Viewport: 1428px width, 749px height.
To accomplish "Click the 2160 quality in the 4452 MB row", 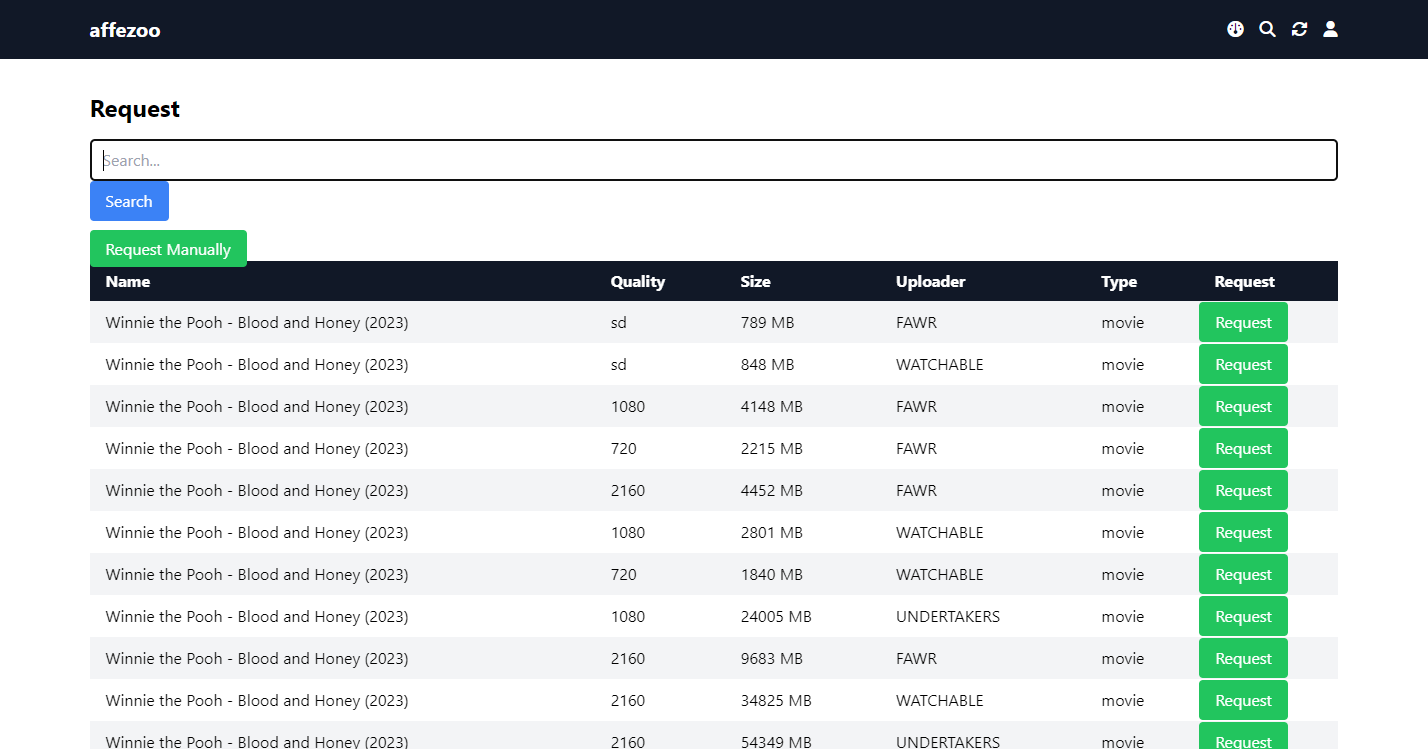I will (628, 490).
